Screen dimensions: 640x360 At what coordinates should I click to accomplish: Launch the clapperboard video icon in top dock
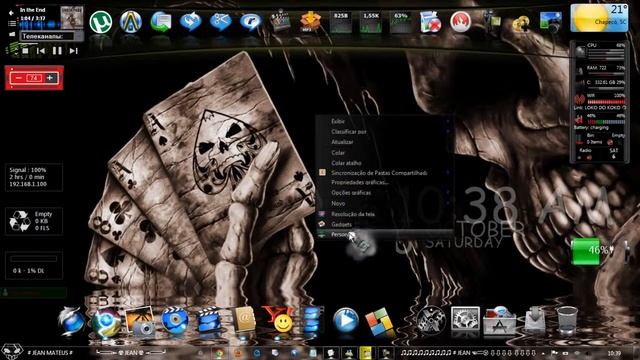click(280, 21)
